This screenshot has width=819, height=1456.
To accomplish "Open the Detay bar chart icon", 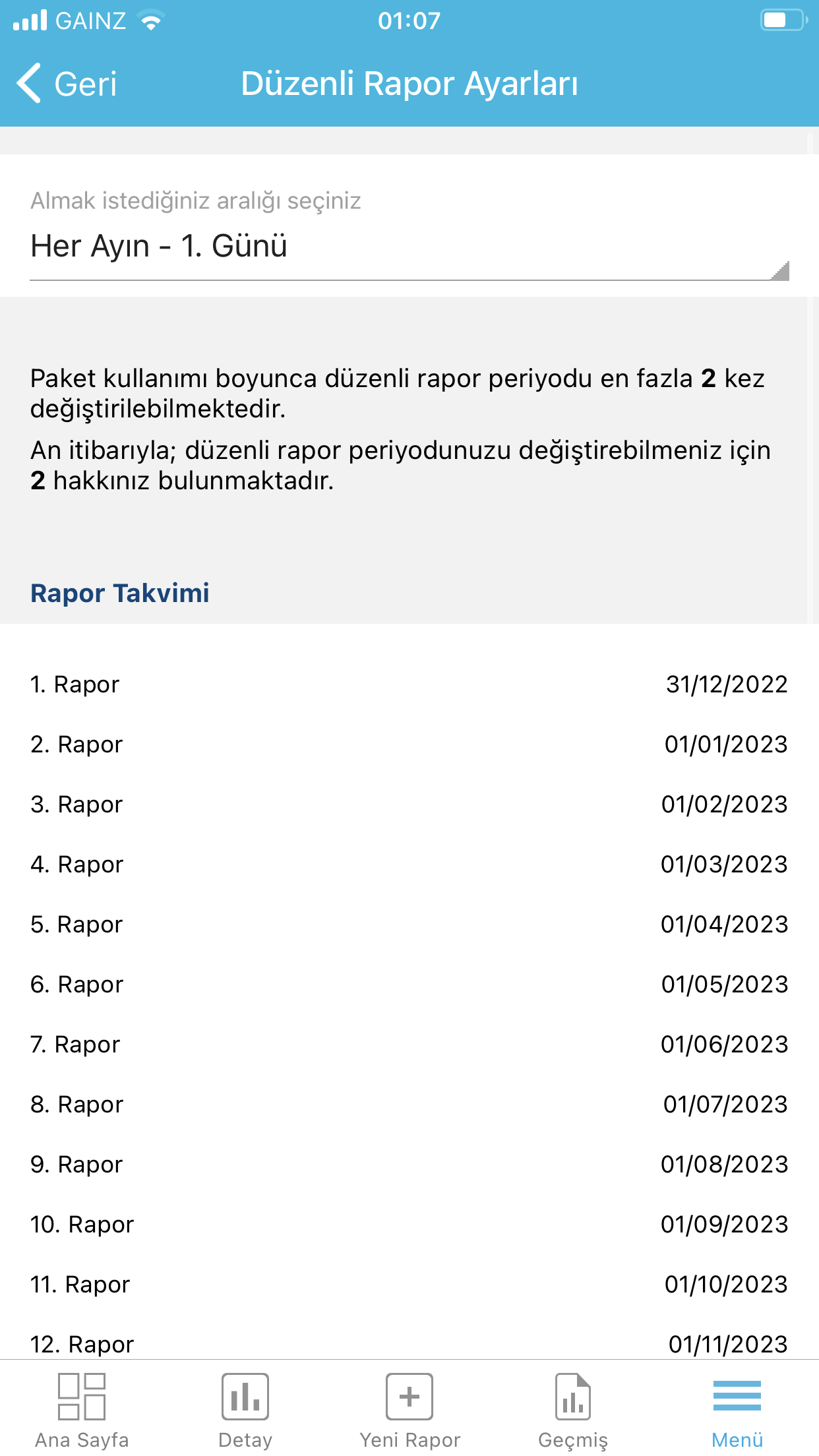I will pos(245,1396).
